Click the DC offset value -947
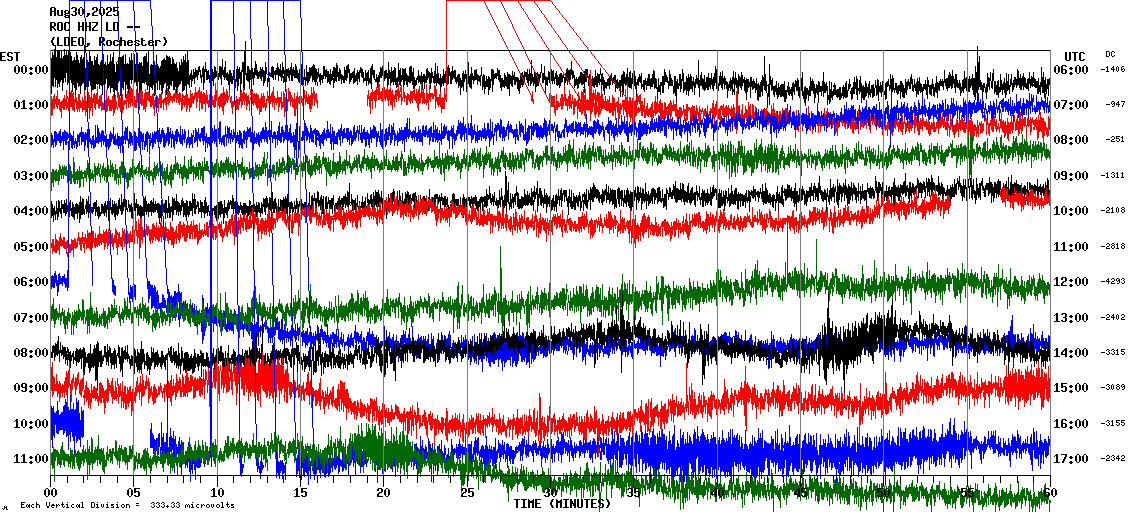The height and width of the screenshot is (519, 1130). click(1116, 105)
